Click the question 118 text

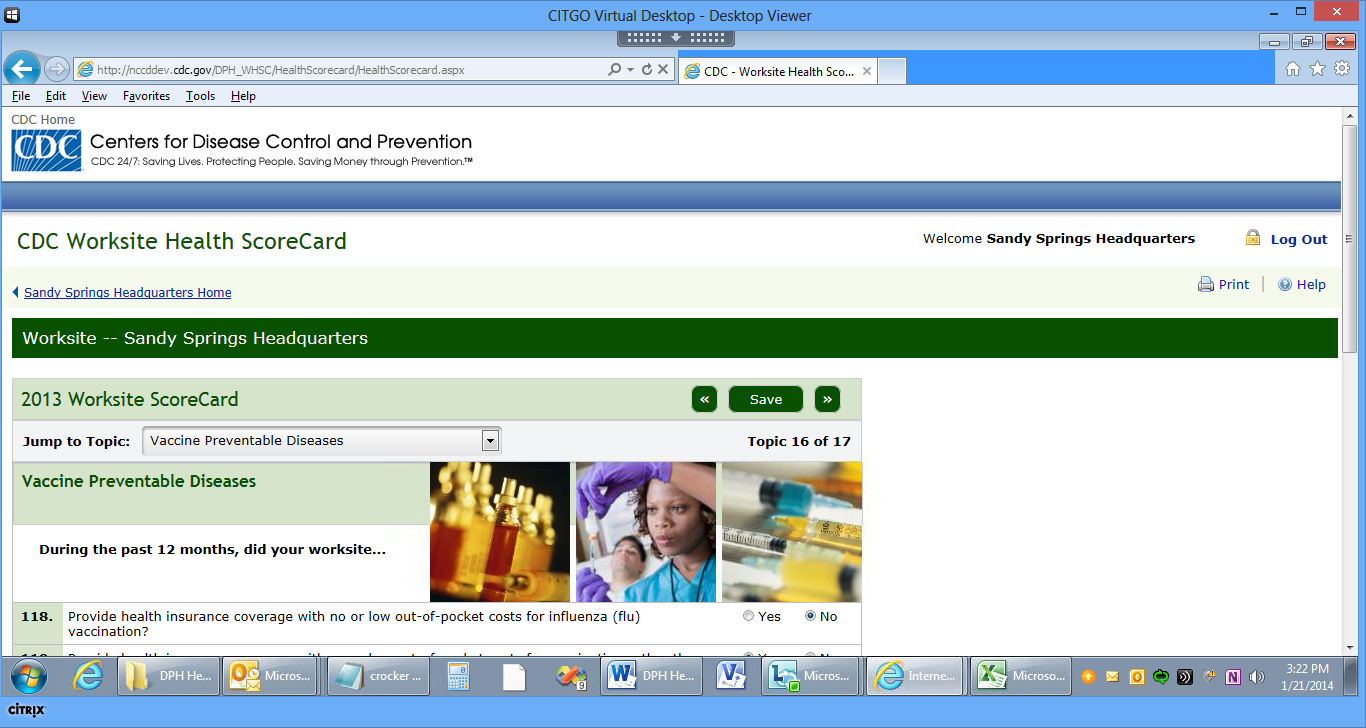click(x=354, y=624)
